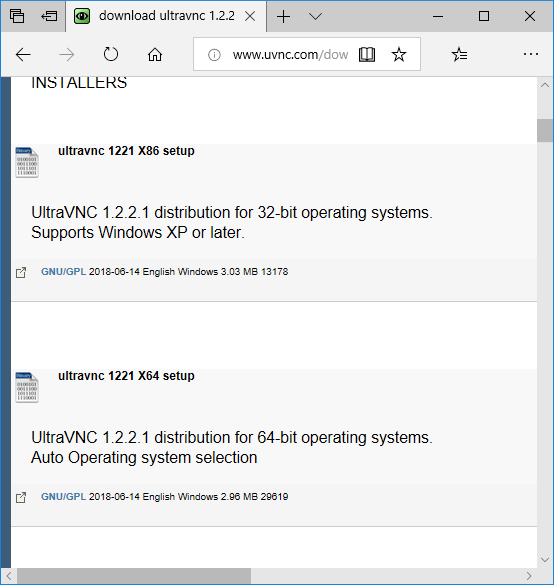Open ultravnc 1221 X86 setup link
Image resolution: width=554 pixels, height=585 pixels.
[126, 151]
